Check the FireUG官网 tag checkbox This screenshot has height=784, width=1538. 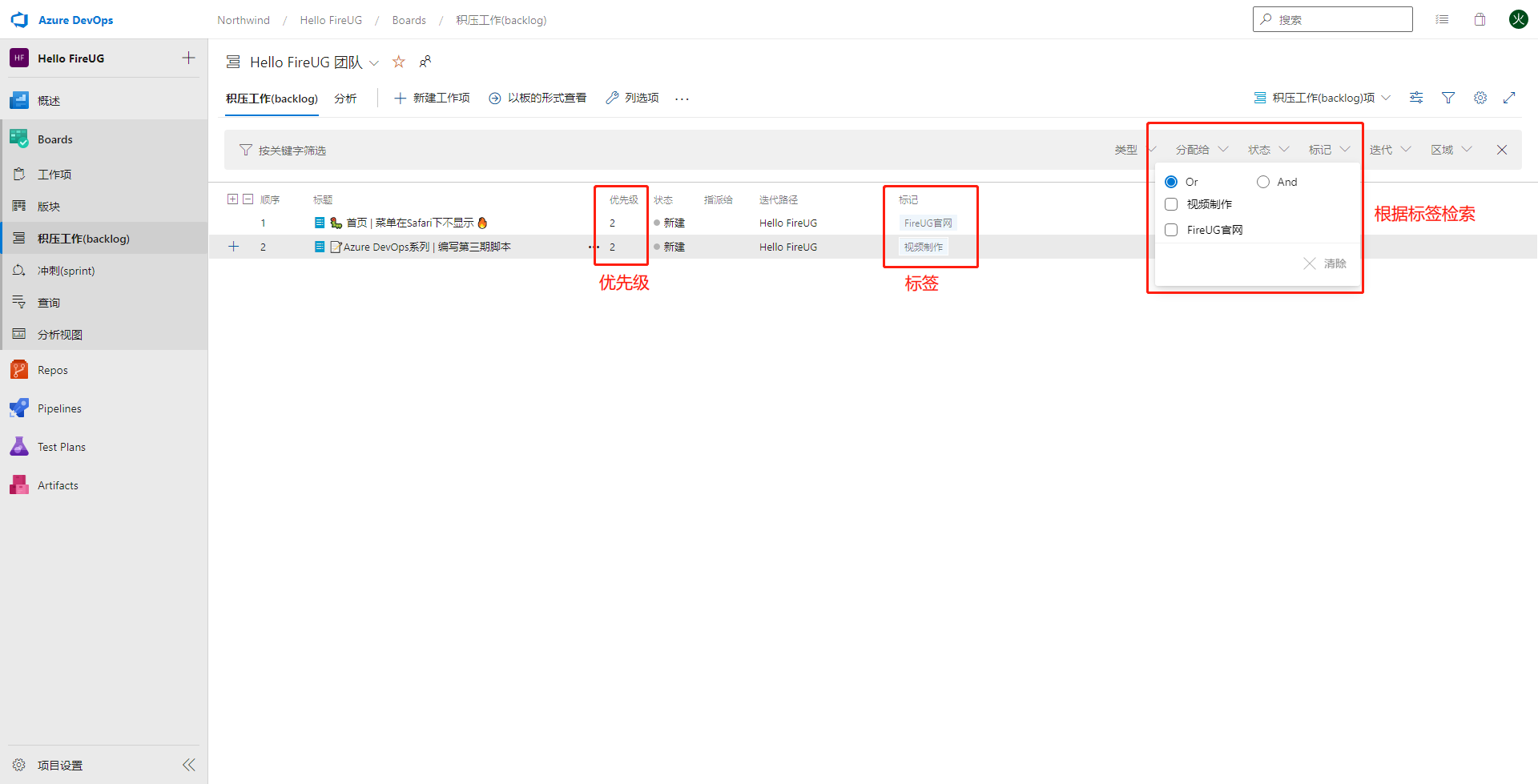(x=1171, y=230)
